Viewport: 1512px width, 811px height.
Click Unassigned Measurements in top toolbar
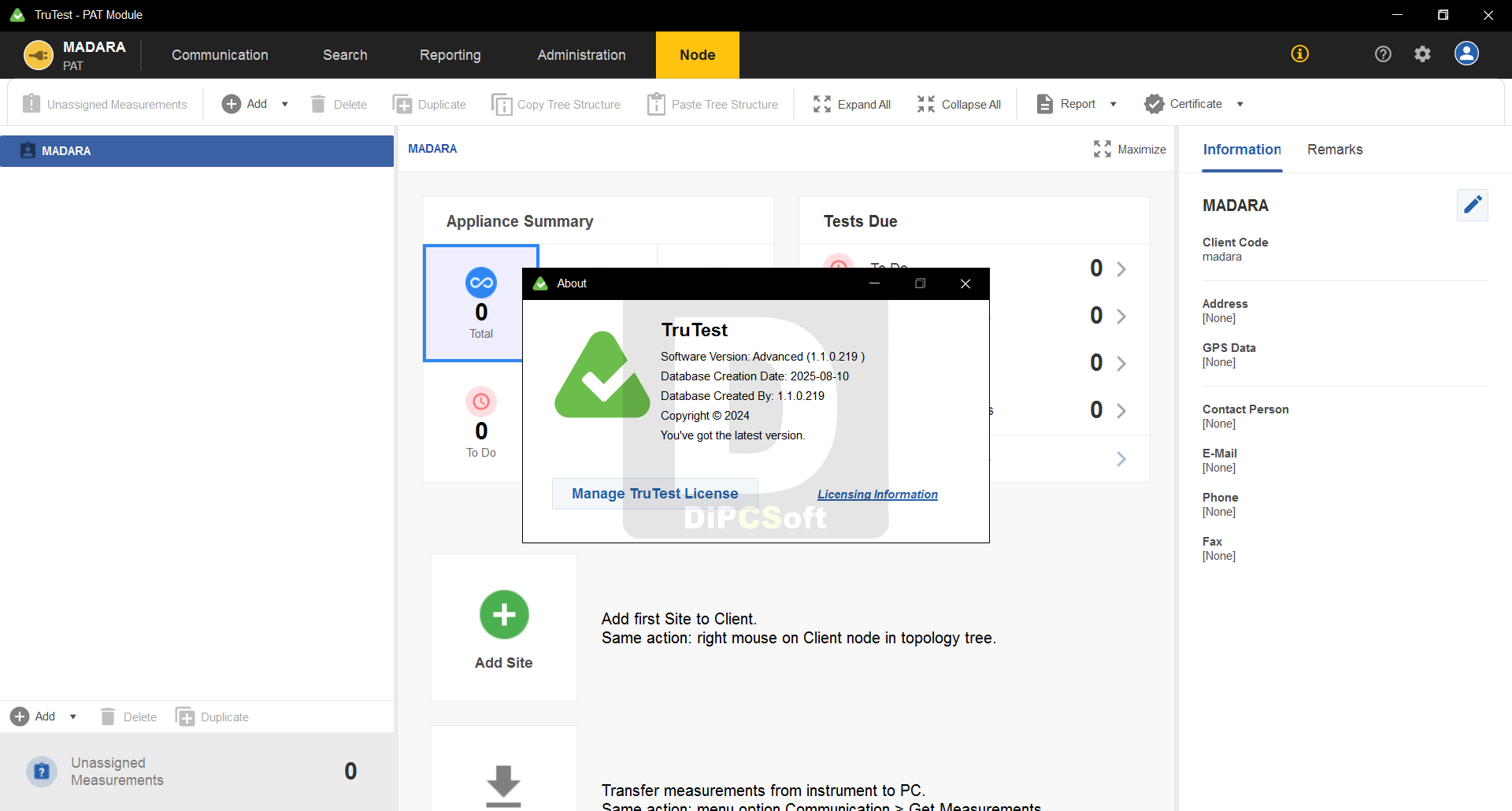coord(105,104)
